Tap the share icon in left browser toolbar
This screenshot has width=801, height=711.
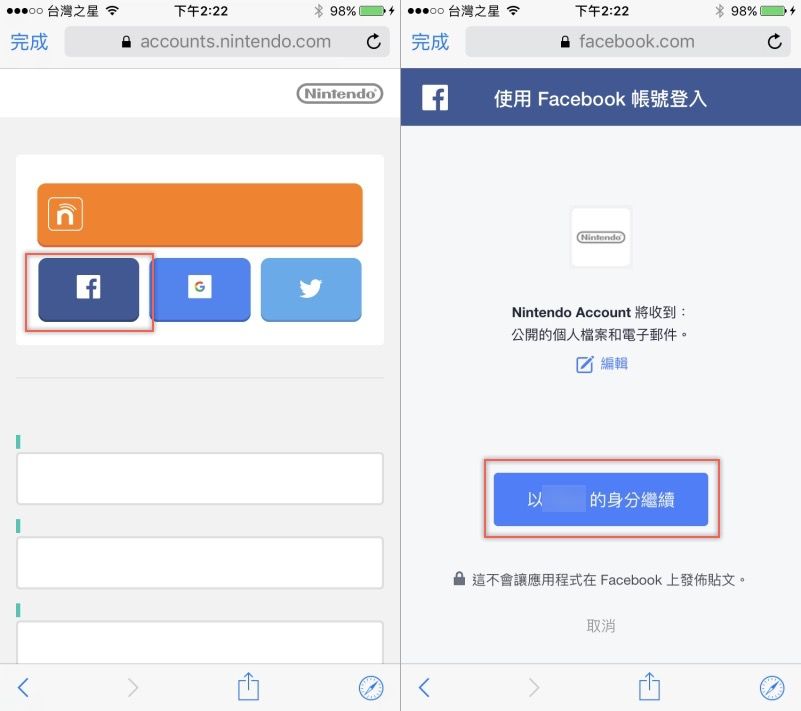248,686
